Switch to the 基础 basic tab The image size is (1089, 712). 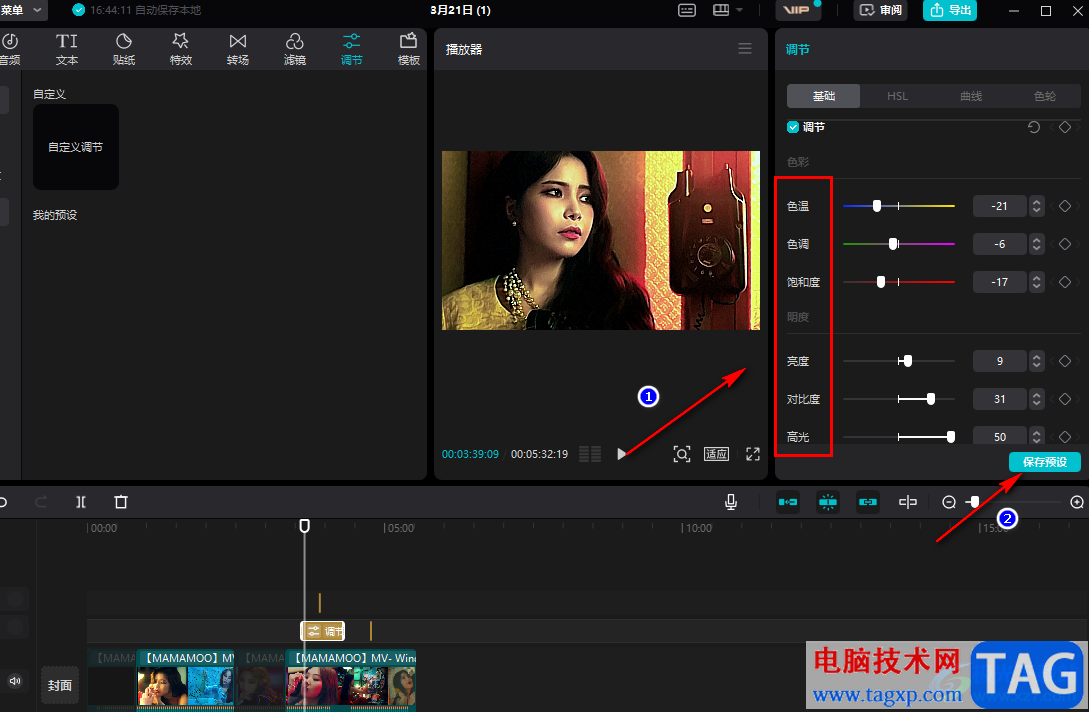point(824,96)
